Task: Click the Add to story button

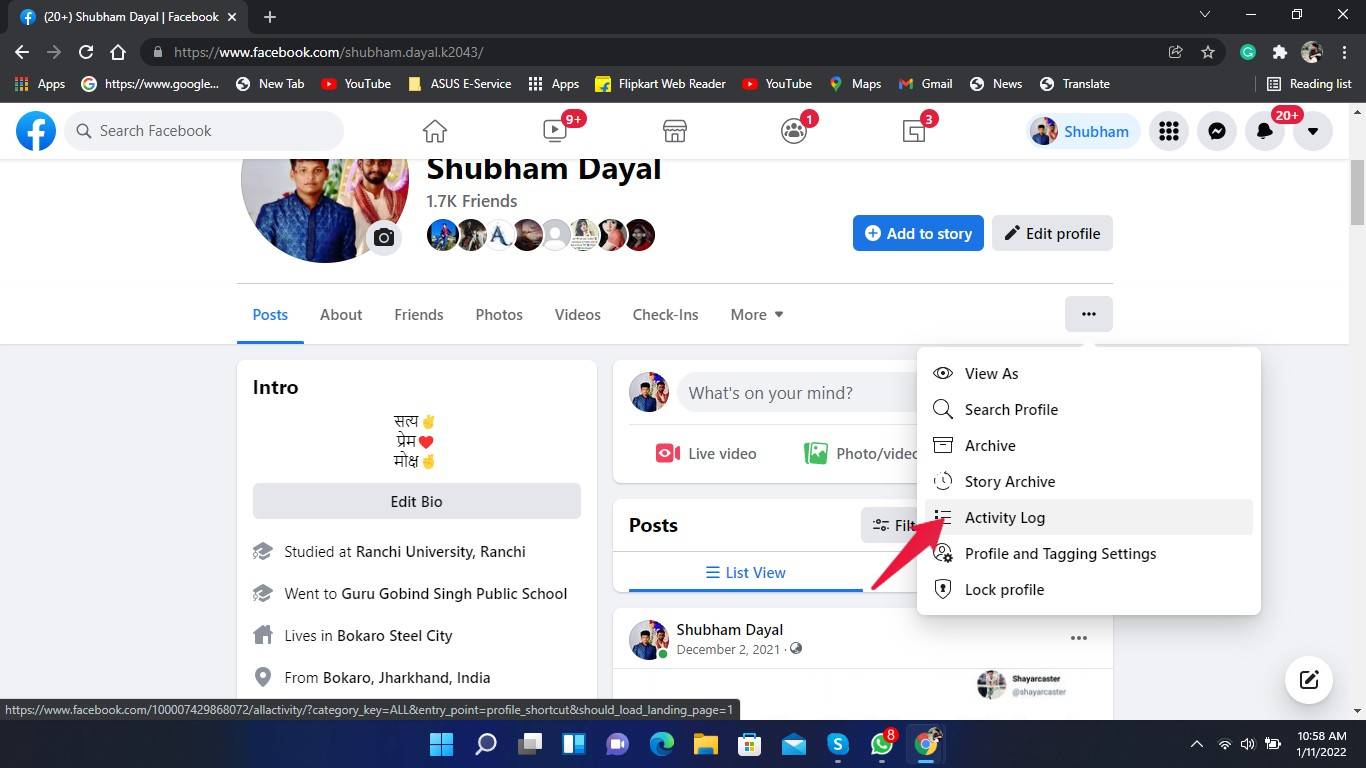Action: pos(917,233)
